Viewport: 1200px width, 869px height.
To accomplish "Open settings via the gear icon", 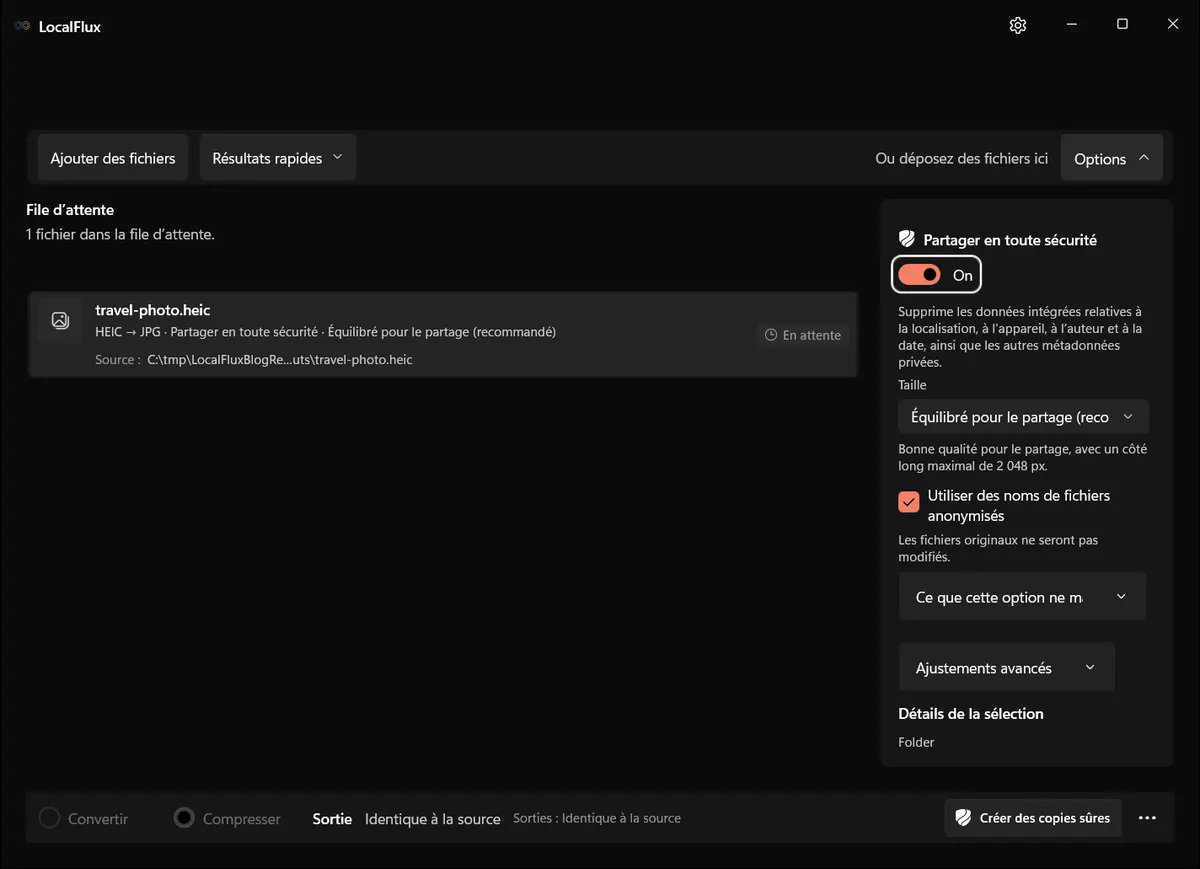I will tap(1018, 25).
